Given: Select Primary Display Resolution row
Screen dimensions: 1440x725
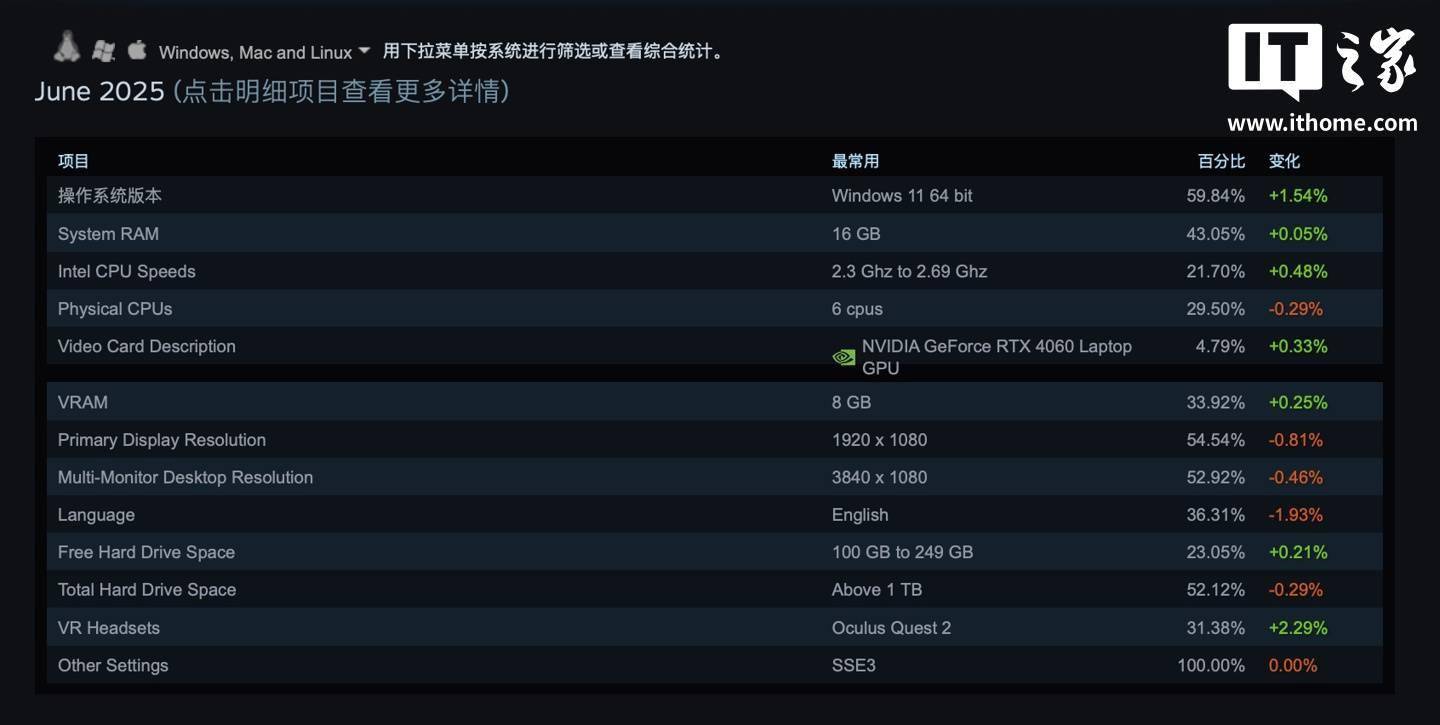Looking at the screenshot, I should [x=714, y=440].
